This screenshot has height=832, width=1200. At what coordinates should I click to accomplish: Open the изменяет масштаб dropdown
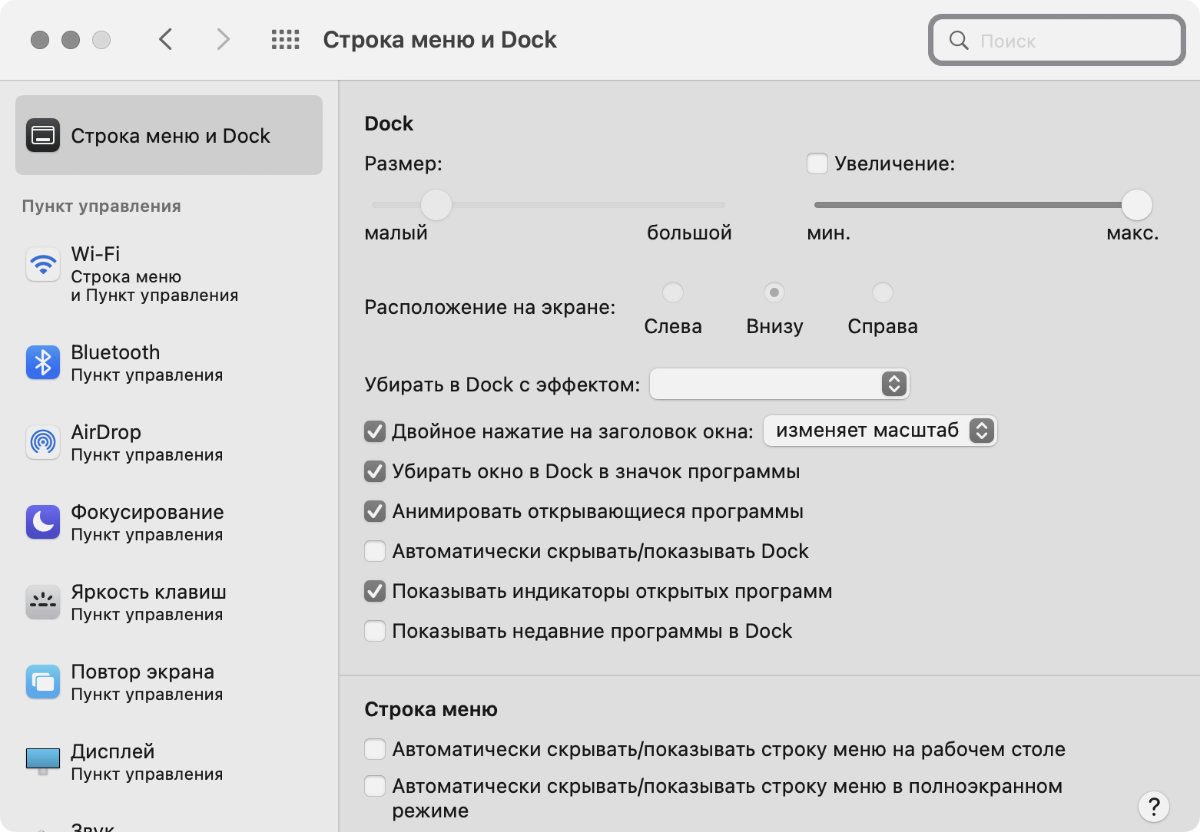pyautogui.click(x=880, y=431)
